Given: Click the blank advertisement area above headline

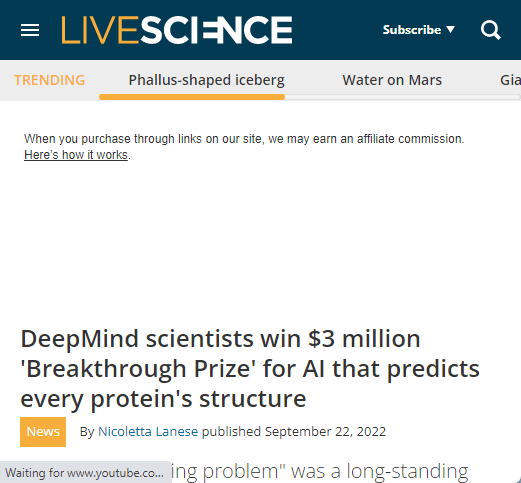Looking at the screenshot, I should 260,240.
